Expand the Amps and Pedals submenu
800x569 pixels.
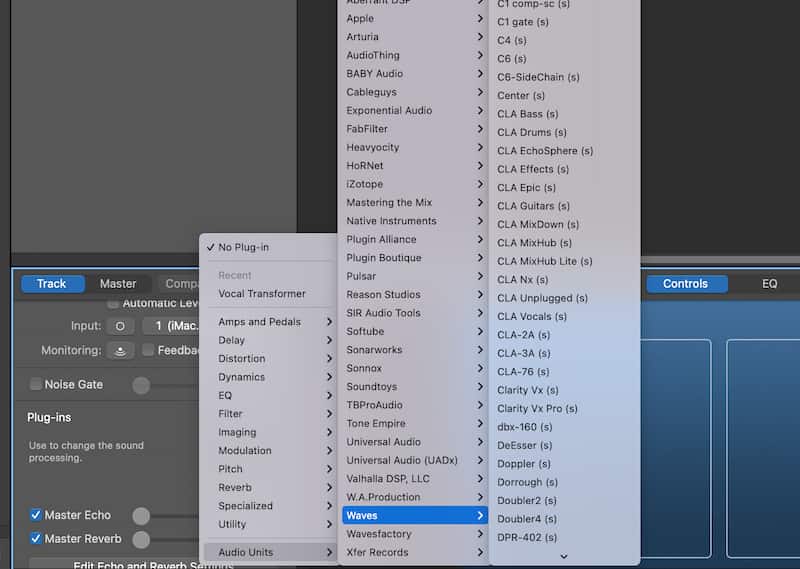point(268,322)
